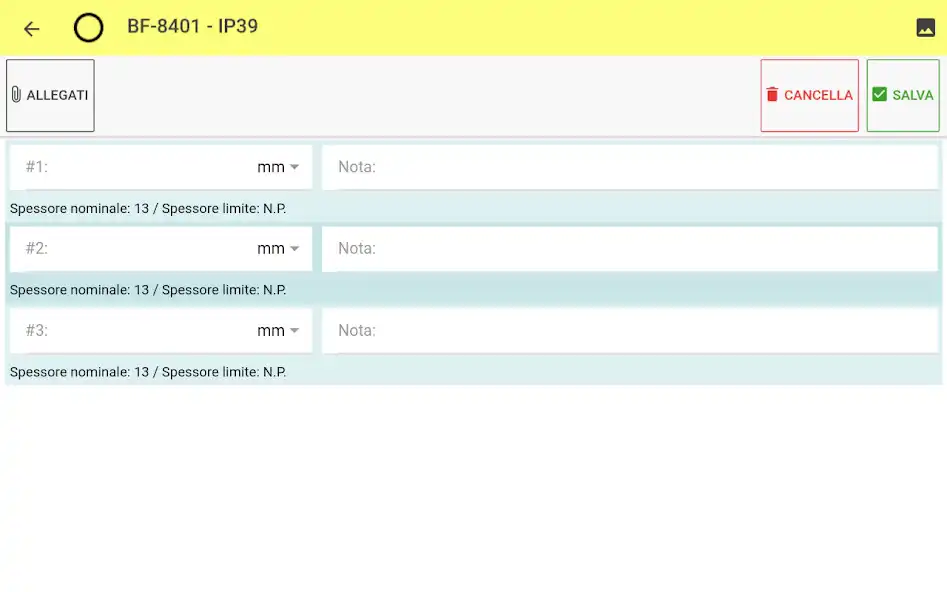Click the ALLEGATI attachments button
The width and height of the screenshot is (947, 592).
point(50,95)
